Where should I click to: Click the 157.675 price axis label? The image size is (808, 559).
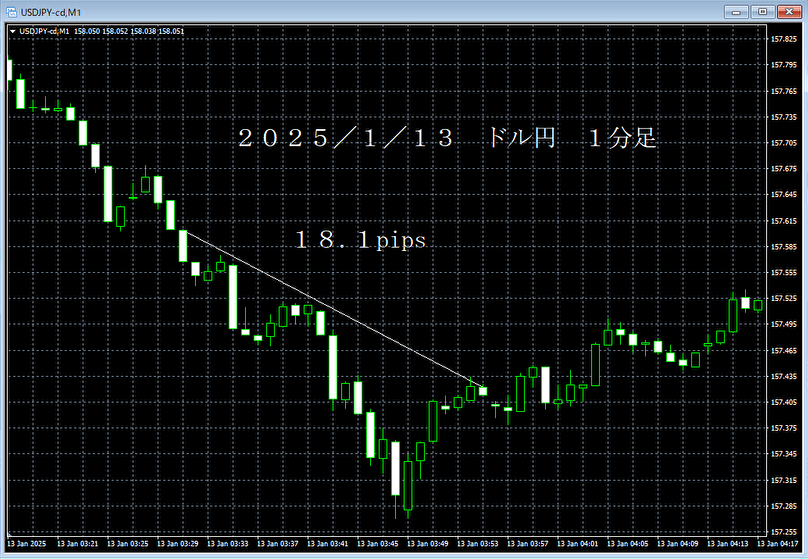coord(783,168)
